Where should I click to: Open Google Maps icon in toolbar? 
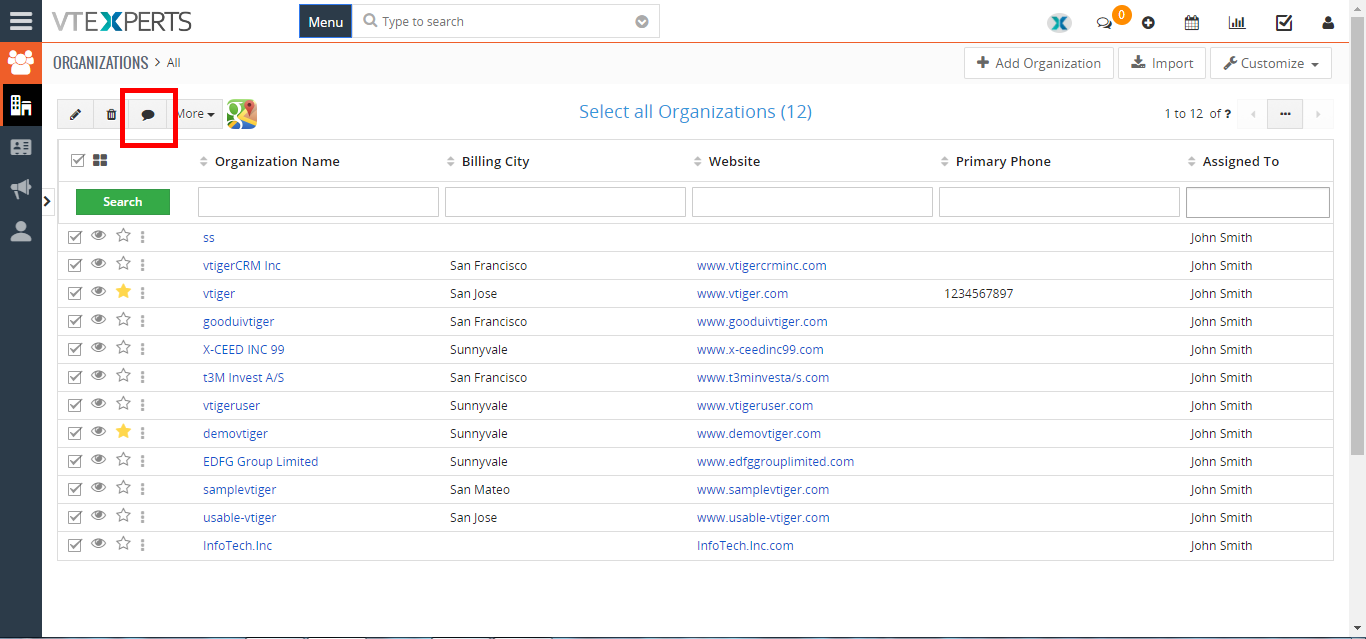tap(241, 114)
